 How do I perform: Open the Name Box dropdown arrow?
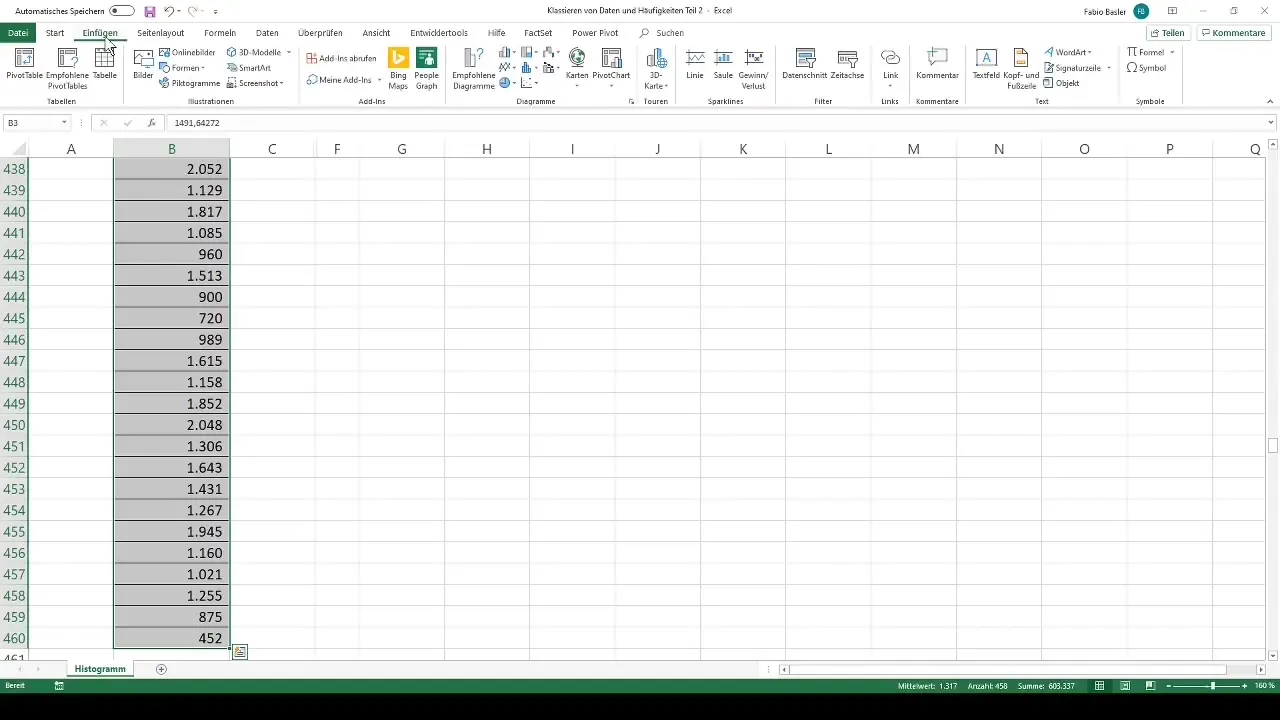coord(64,123)
